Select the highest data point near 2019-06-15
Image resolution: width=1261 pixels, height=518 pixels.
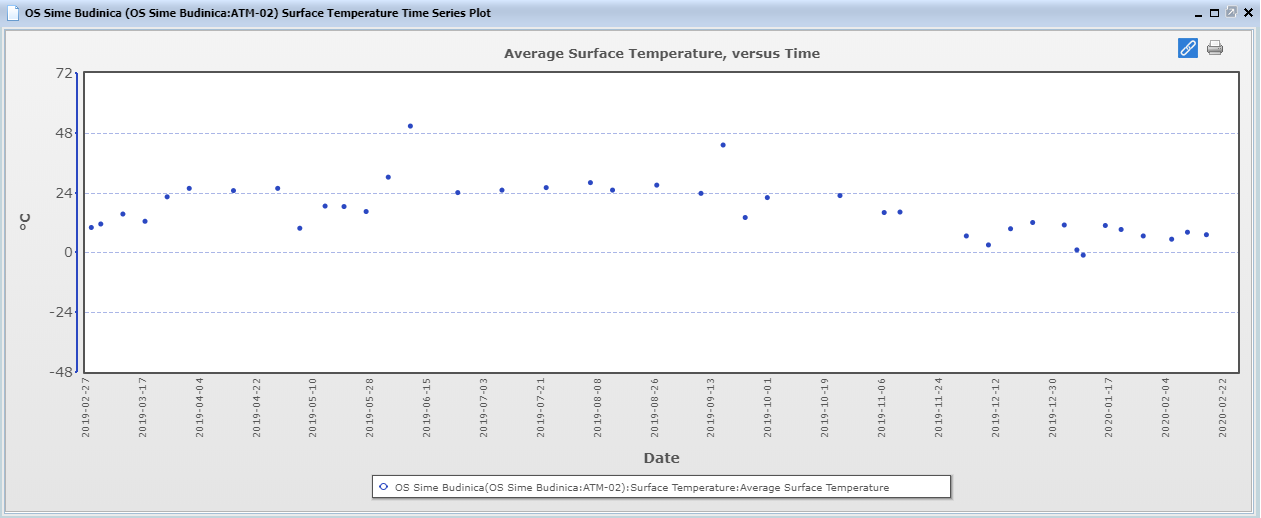coord(410,126)
